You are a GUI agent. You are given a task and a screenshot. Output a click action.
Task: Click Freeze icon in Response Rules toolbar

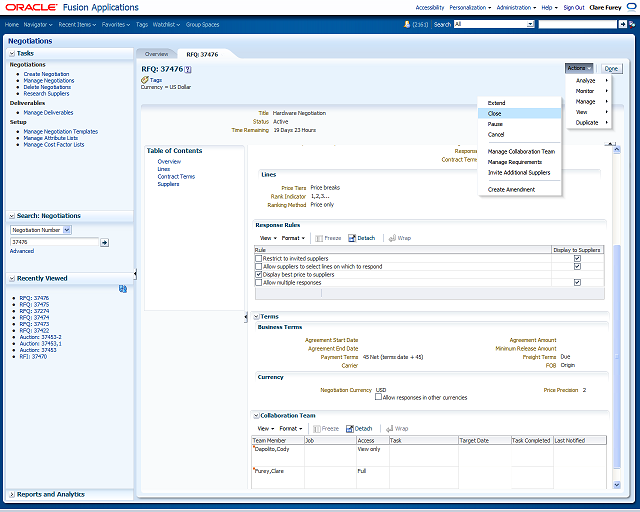point(319,238)
